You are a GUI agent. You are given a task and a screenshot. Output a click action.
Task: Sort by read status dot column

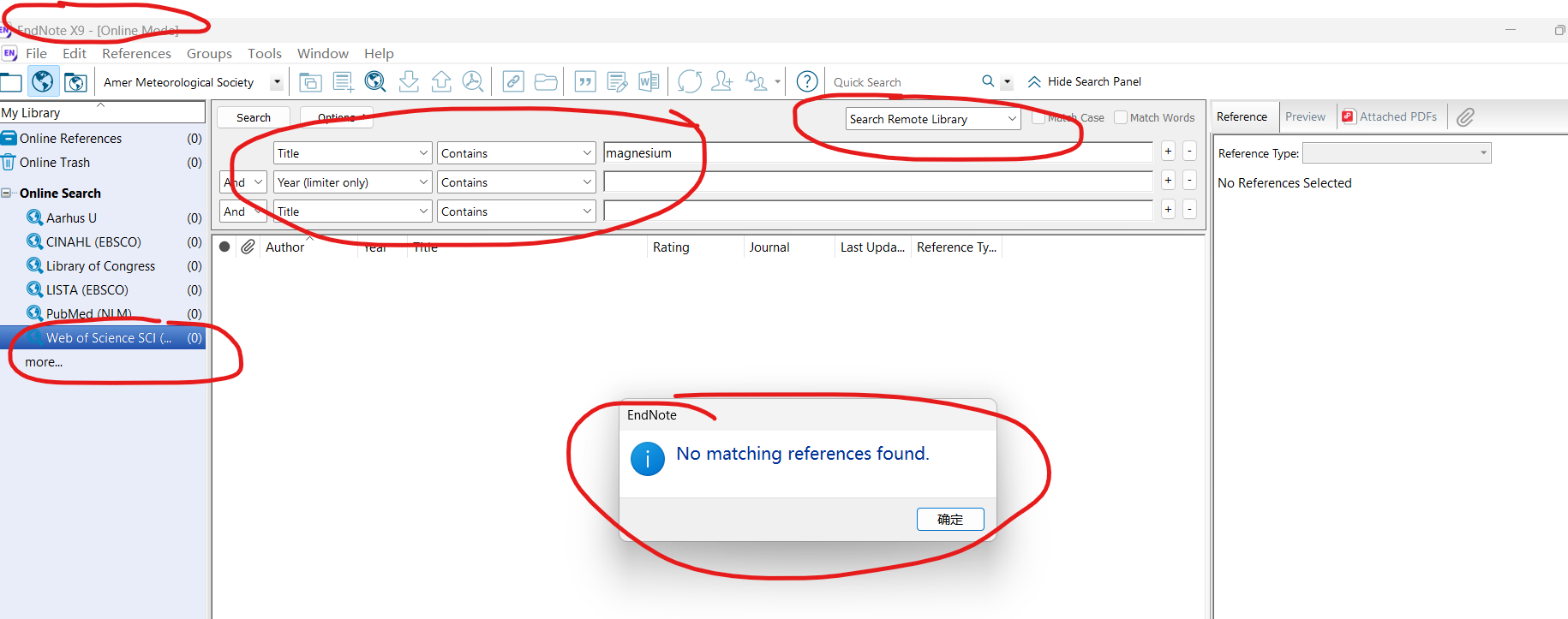pyautogui.click(x=224, y=247)
